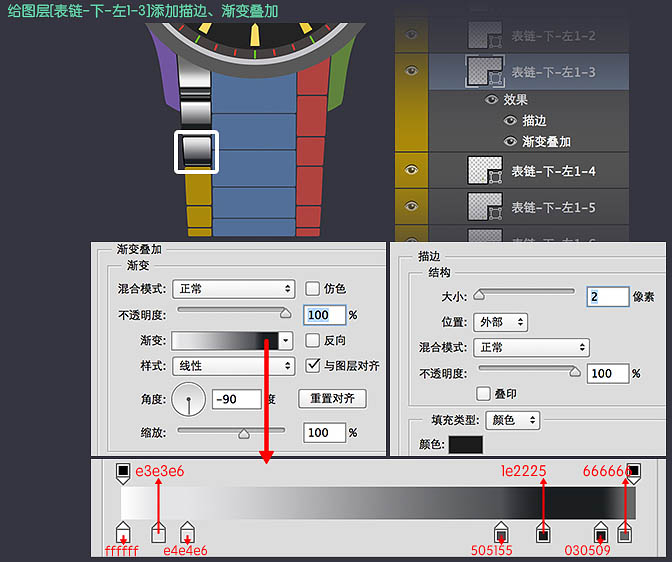Open the stroke 位置 外部 dropdown
The height and width of the screenshot is (562, 672).
501,322
